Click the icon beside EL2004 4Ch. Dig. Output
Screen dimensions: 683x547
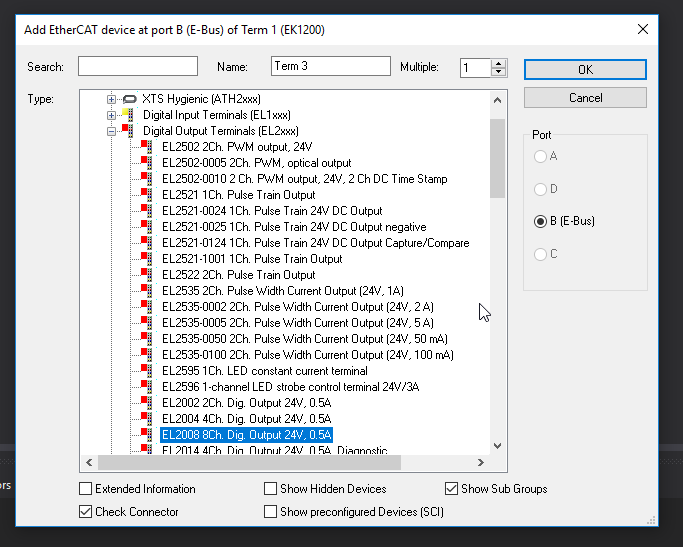[147, 419]
